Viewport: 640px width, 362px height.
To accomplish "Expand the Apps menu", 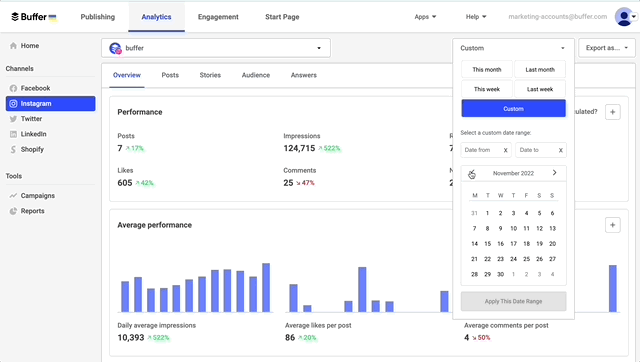I will click(425, 17).
